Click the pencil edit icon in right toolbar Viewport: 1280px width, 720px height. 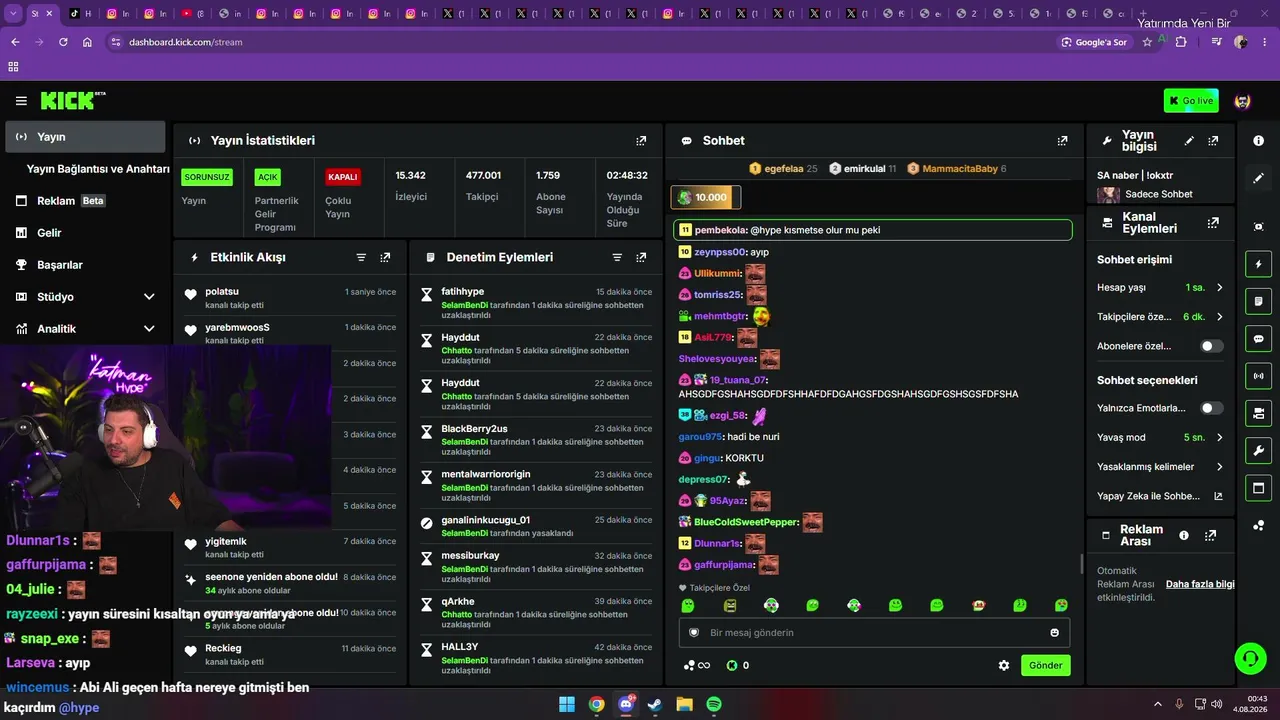click(x=1258, y=178)
